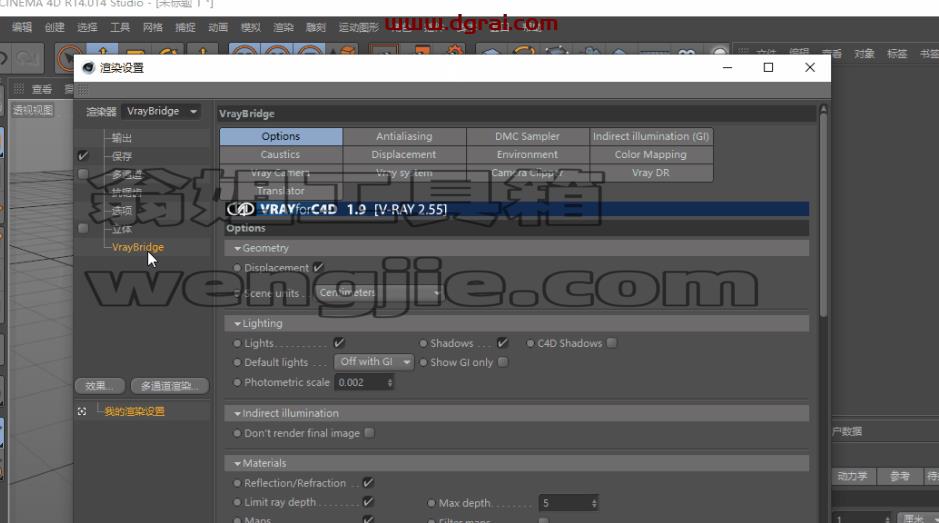Select VrayBridge in the render settings list
939x523 pixels.
[x=138, y=247]
